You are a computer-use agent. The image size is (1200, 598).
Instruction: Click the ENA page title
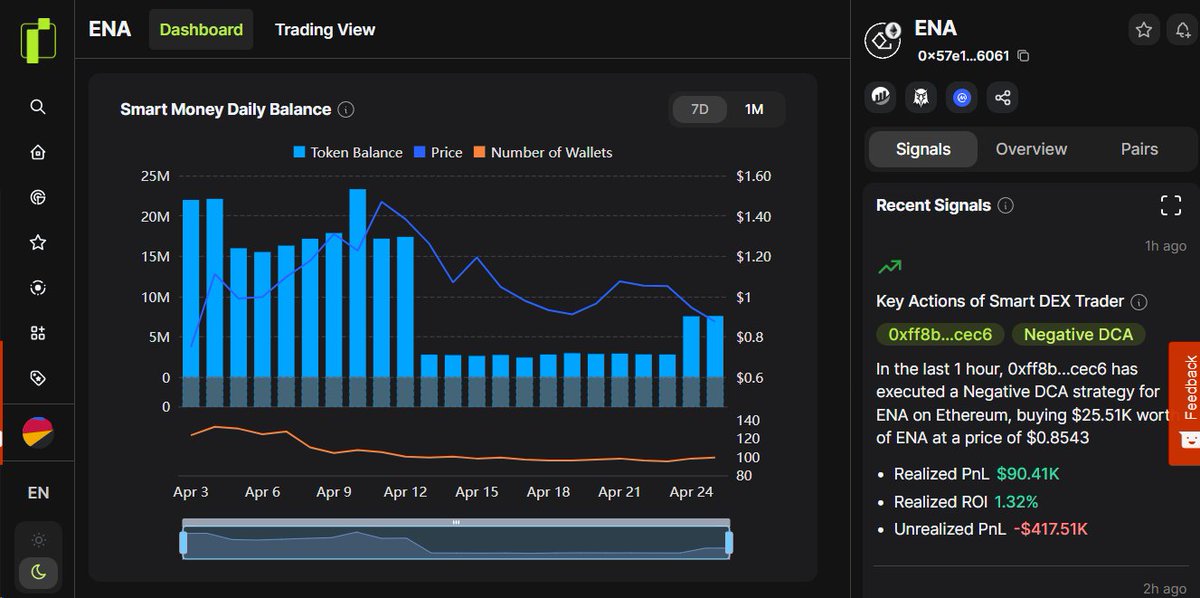pyautogui.click(x=110, y=29)
